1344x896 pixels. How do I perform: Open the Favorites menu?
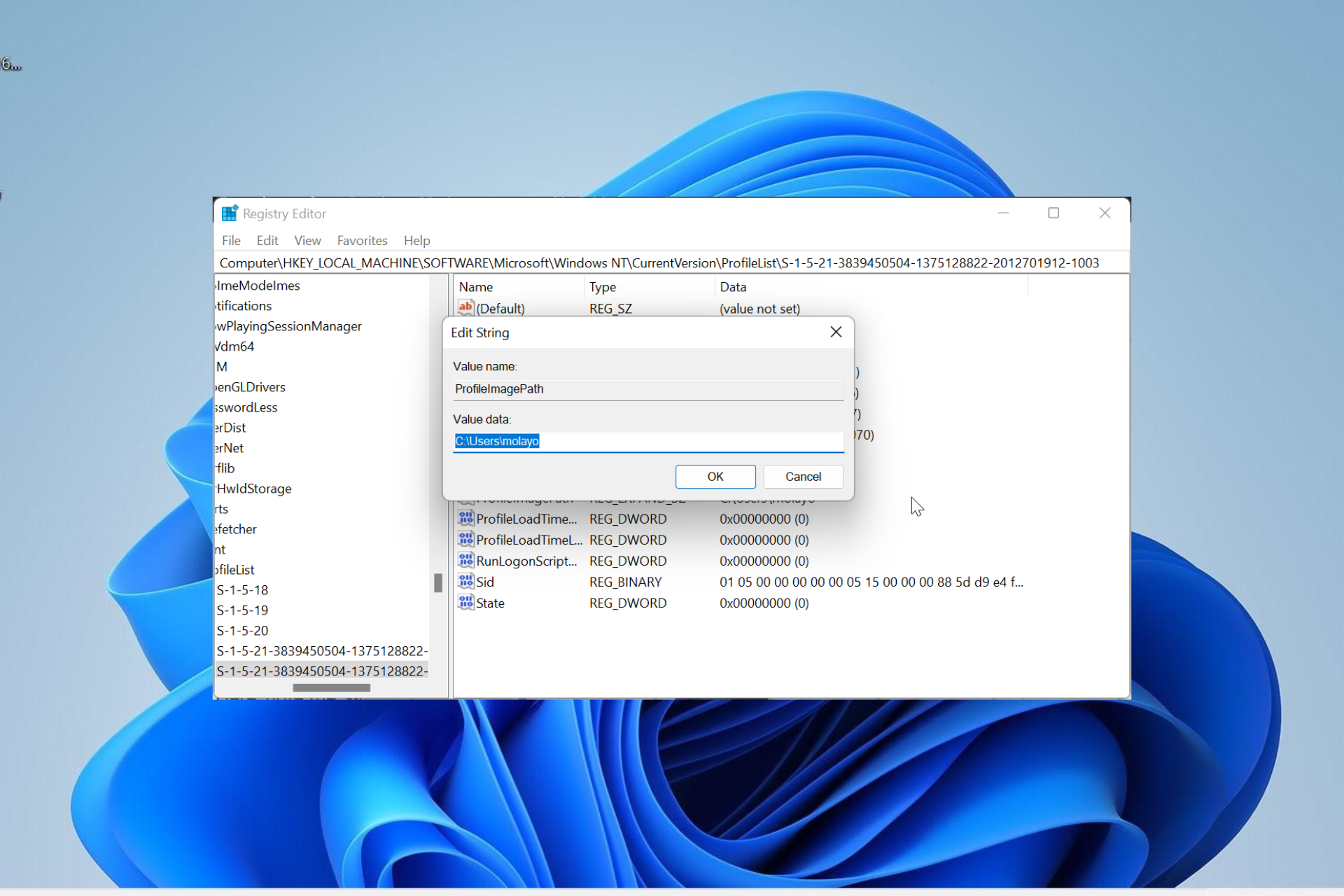[x=362, y=240]
